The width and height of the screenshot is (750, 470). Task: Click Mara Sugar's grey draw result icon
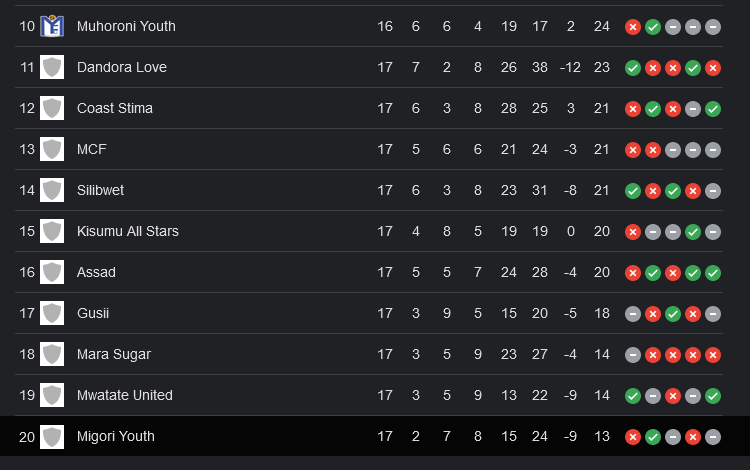tap(633, 355)
